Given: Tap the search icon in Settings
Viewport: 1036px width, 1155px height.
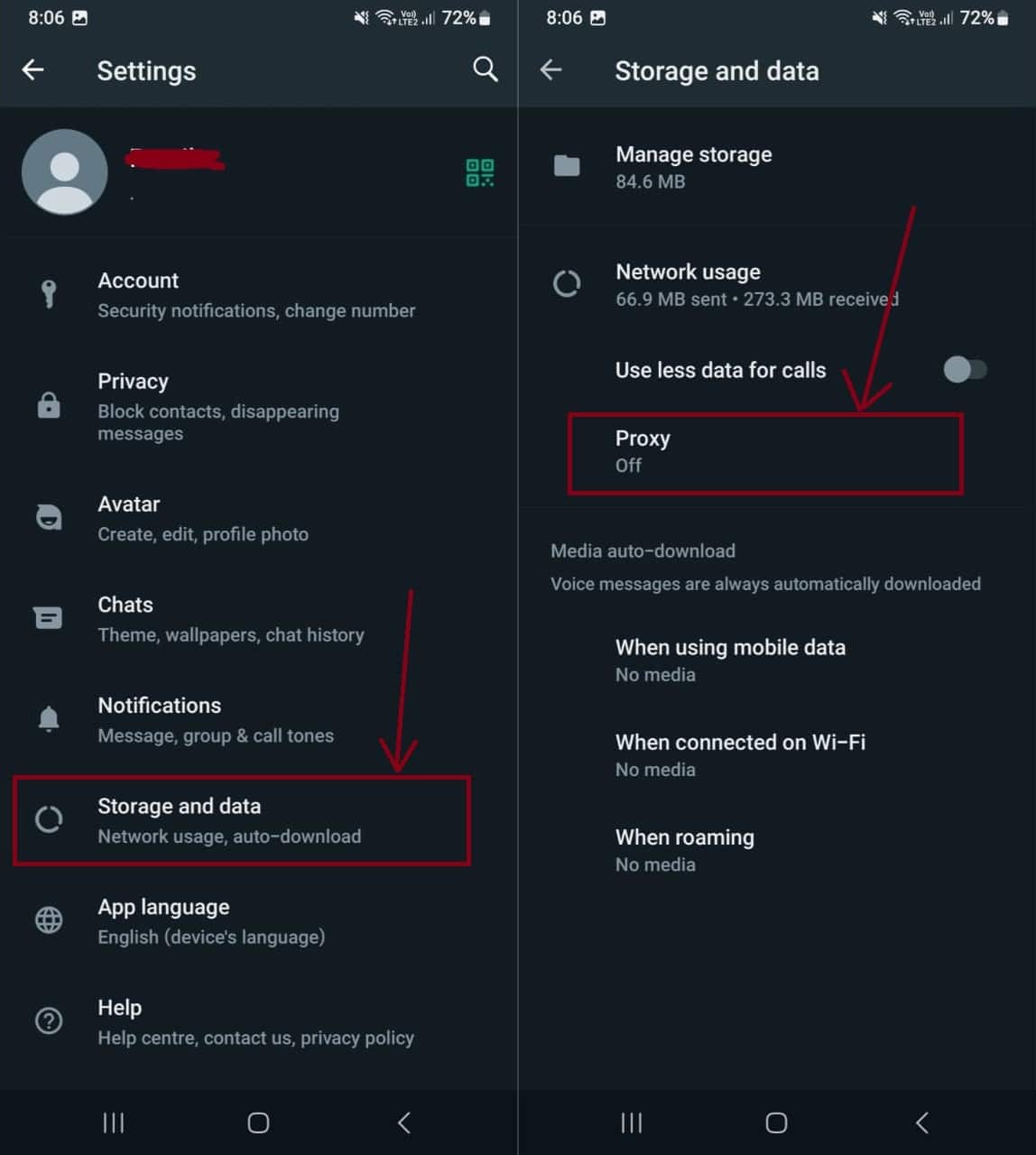Looking at the screenshot, I should [485, 69].
